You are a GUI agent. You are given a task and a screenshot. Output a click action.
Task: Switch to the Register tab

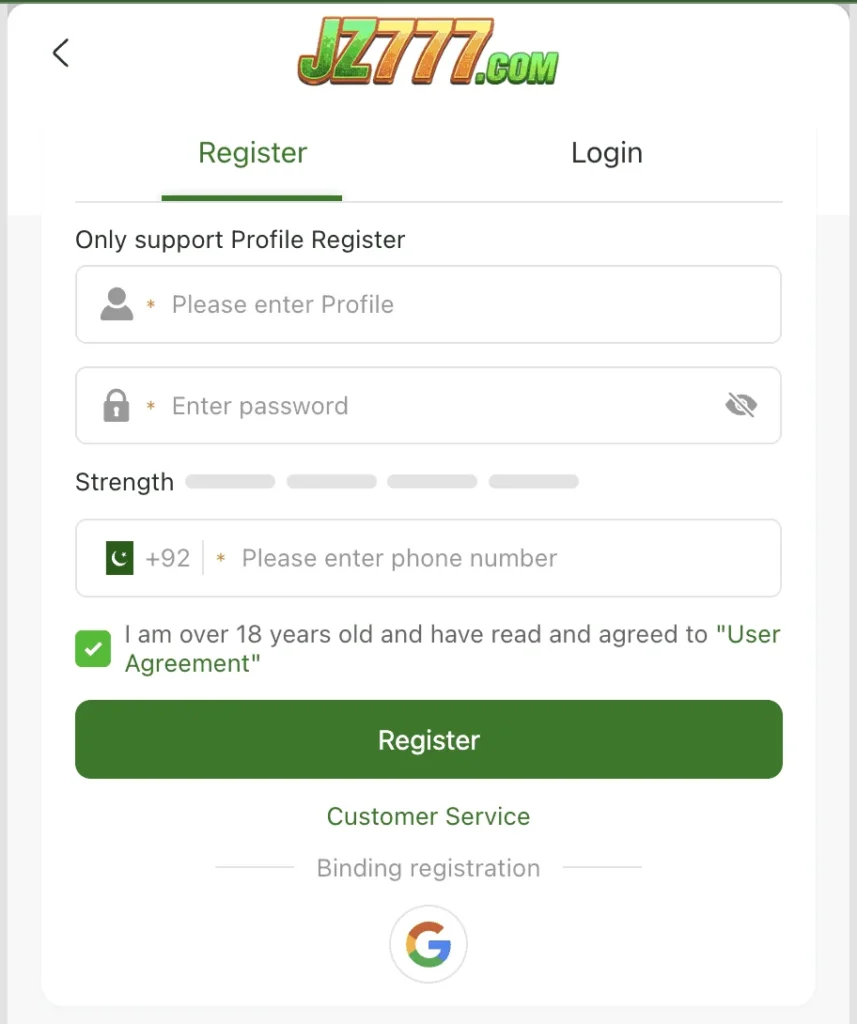252,154
